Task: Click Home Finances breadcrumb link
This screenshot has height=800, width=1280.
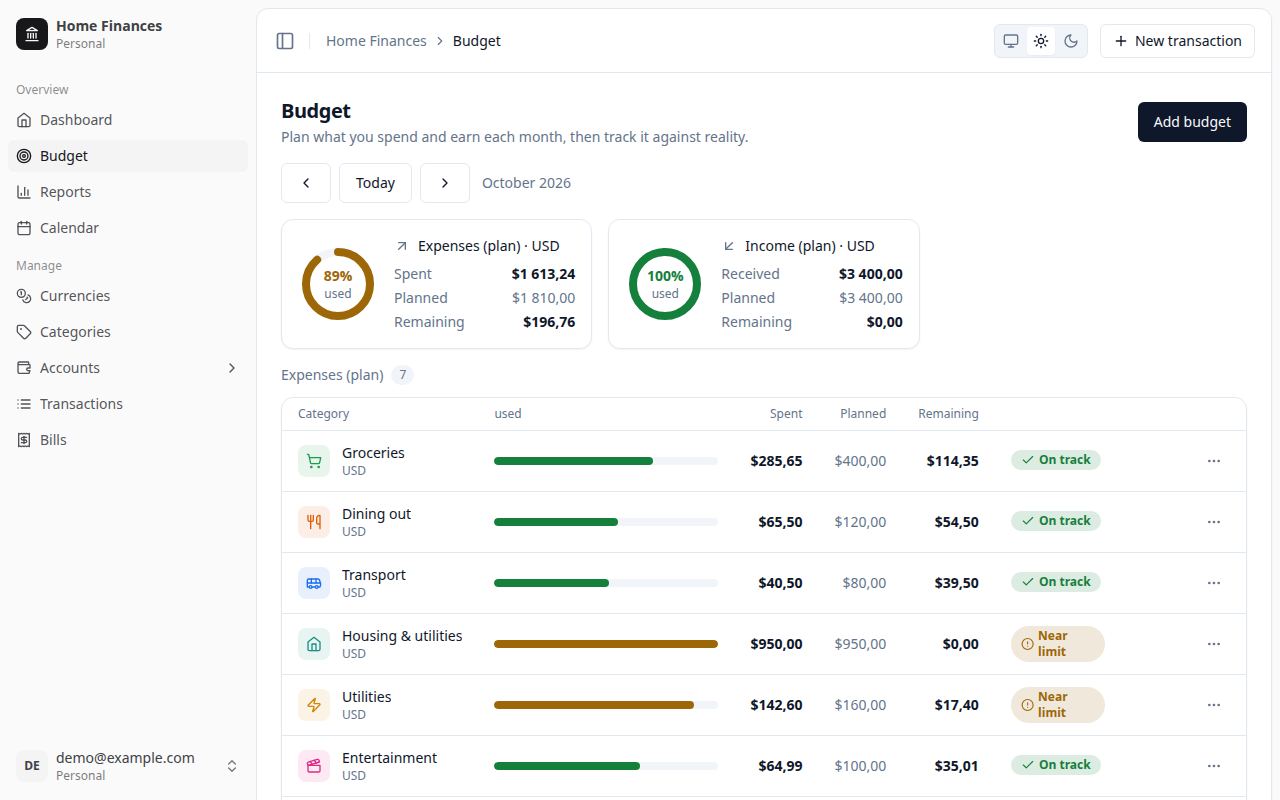Action: pos(376,41)
